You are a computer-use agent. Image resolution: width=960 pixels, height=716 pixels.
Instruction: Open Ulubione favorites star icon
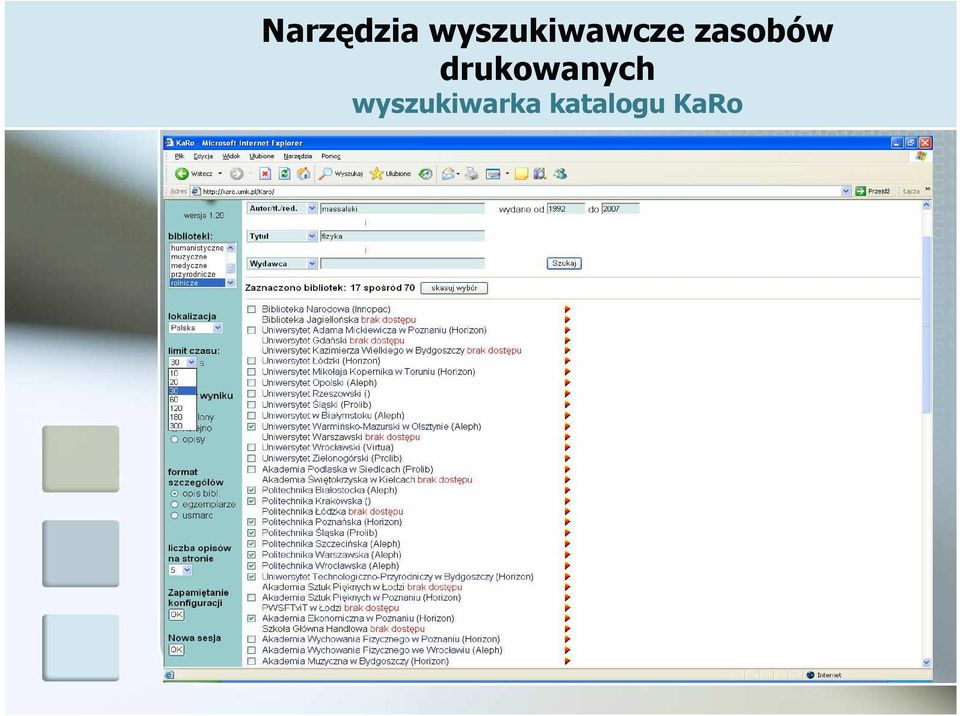377,174
